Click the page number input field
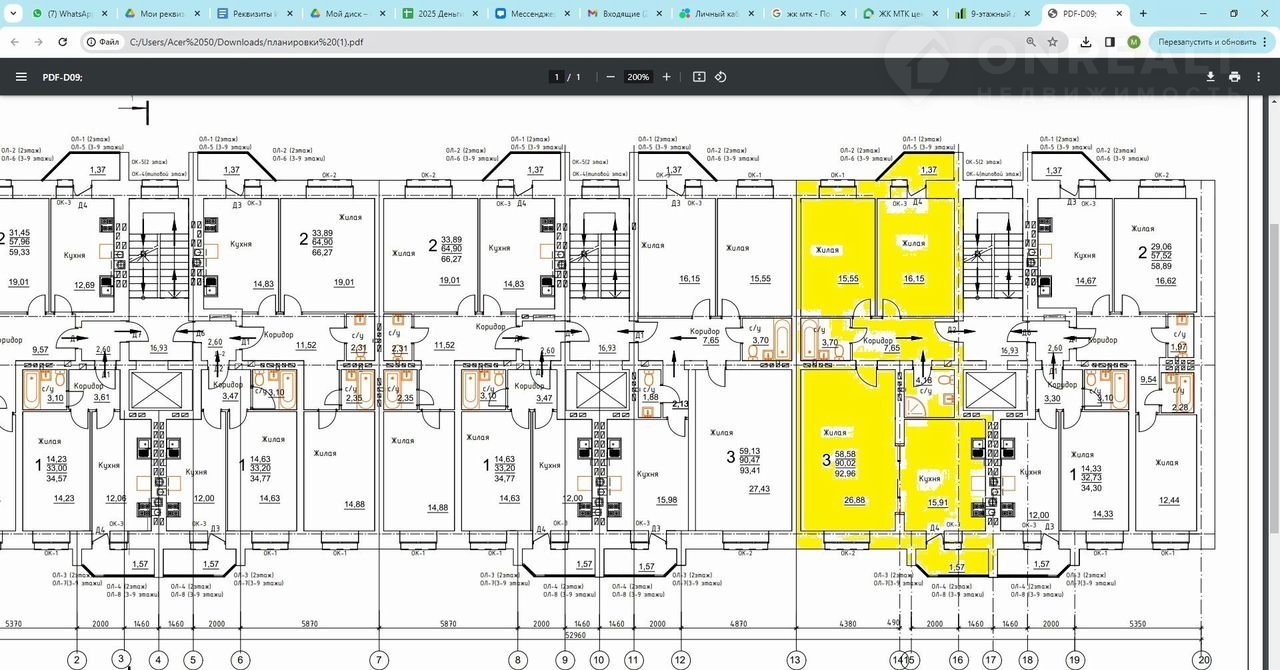This screenshot has width=1280, height=670. point(555,77)
